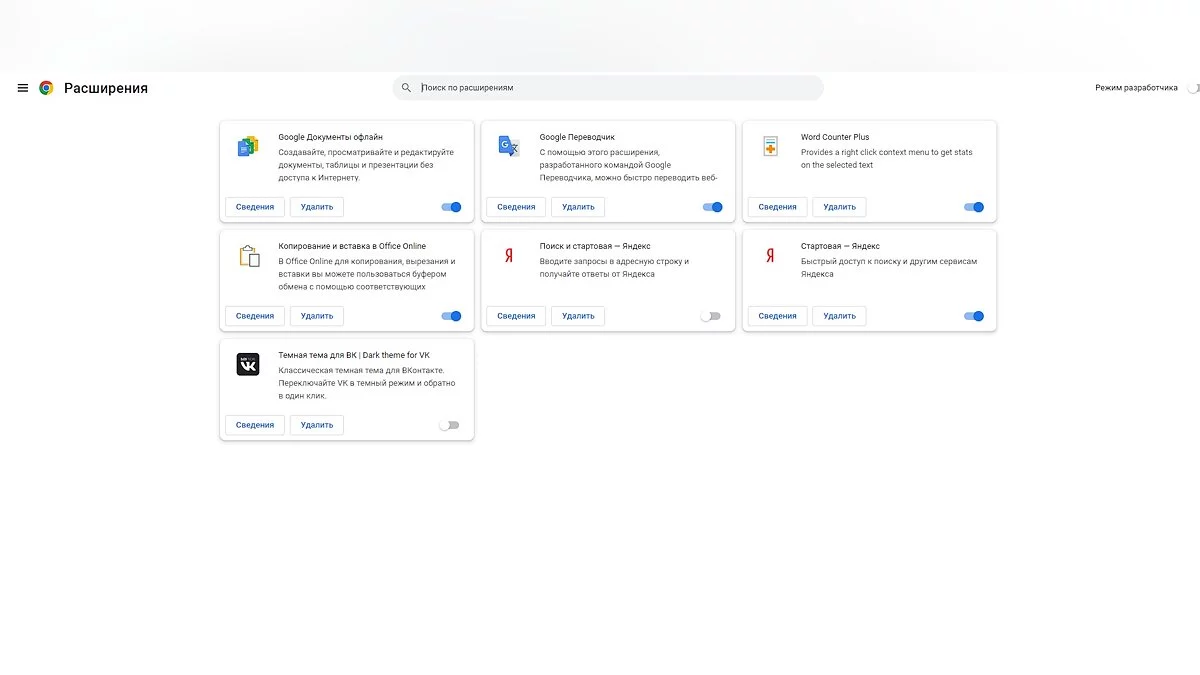The image size is (1200, 675).
Task: Click the Chrome logo next to Расширения
Action: point(46,88)
